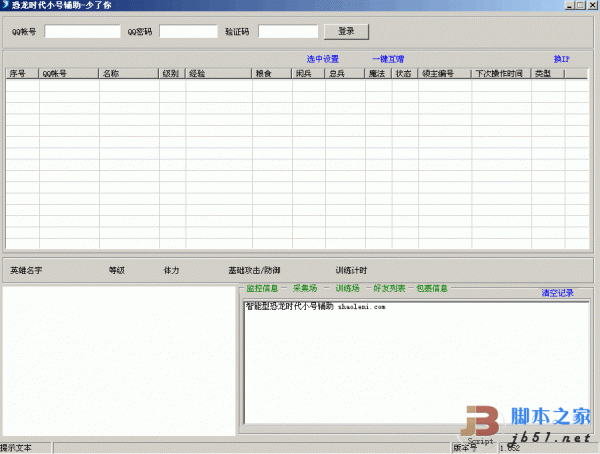Focus the QQ密码 password field
This screenshot has width=600, height=454.
click(x=188, y=31)
